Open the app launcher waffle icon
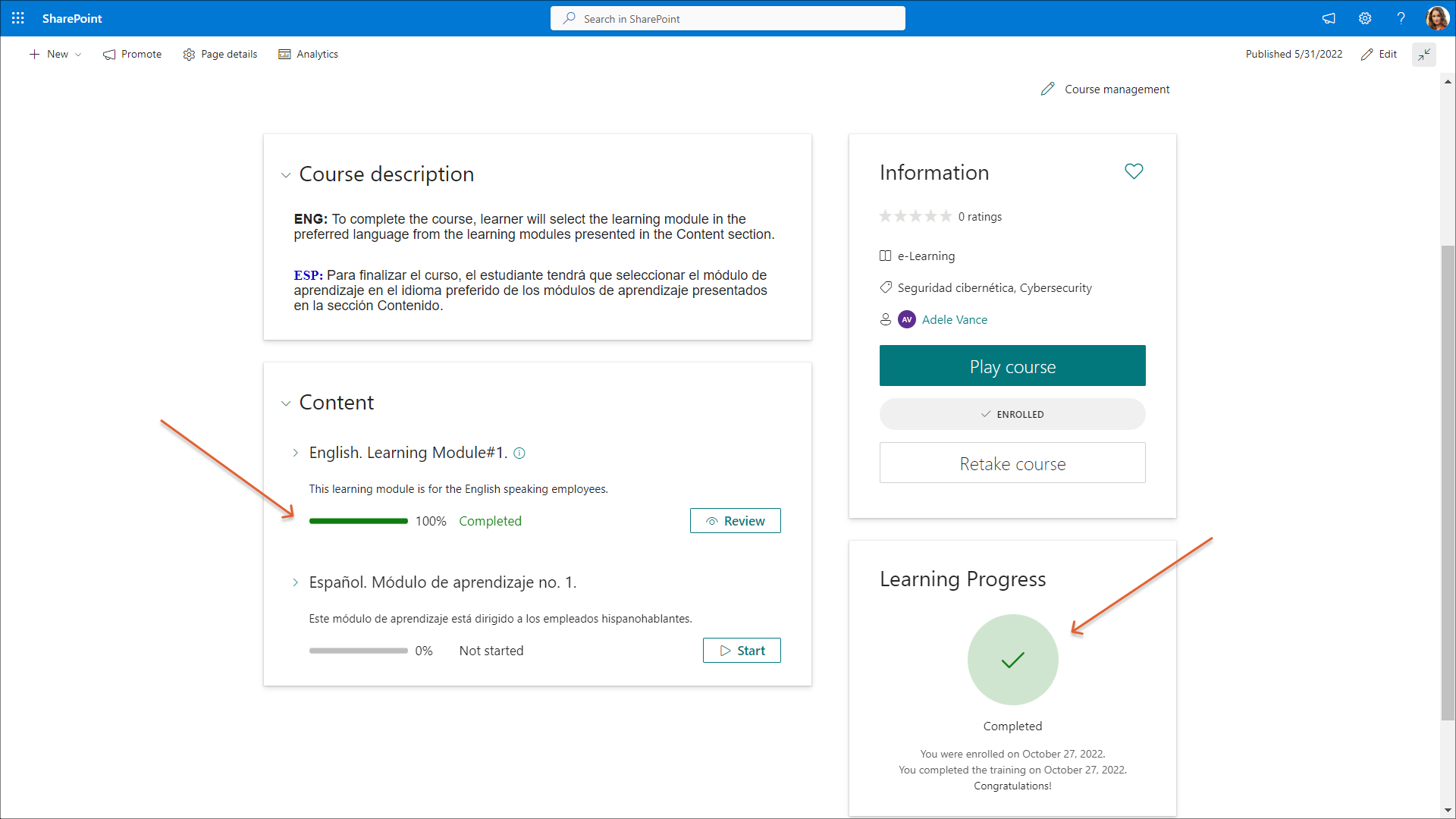Image resolution: width=1456 pixels, height=819 pixels. 18,18
